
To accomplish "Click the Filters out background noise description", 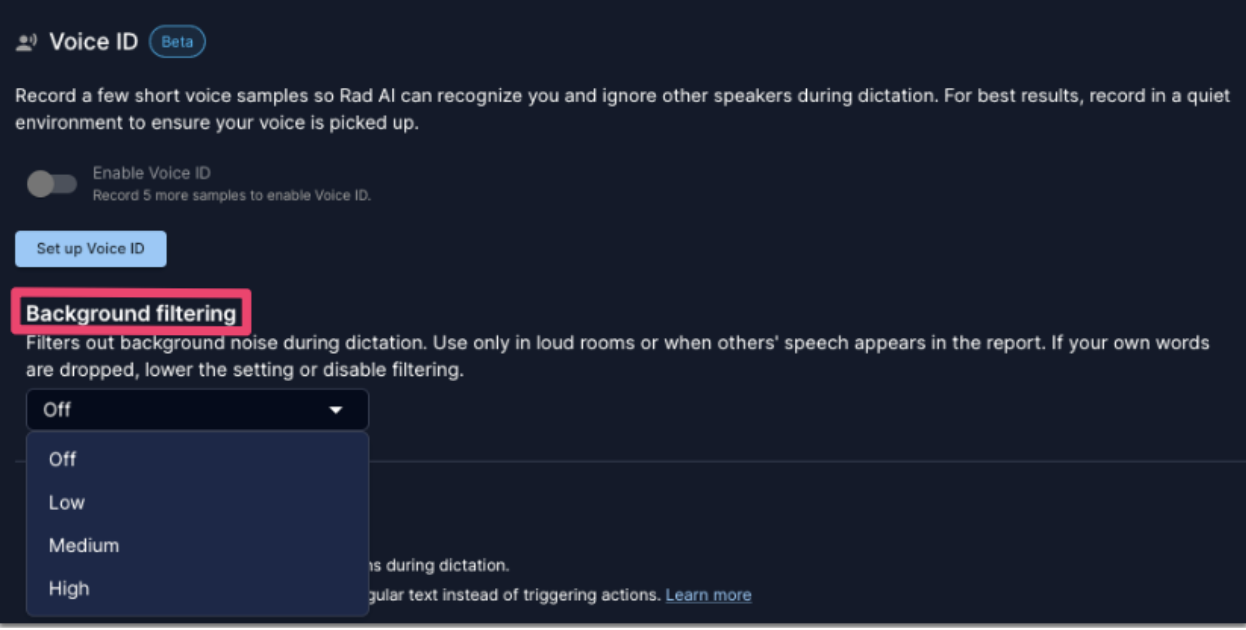I will [617, 356].
